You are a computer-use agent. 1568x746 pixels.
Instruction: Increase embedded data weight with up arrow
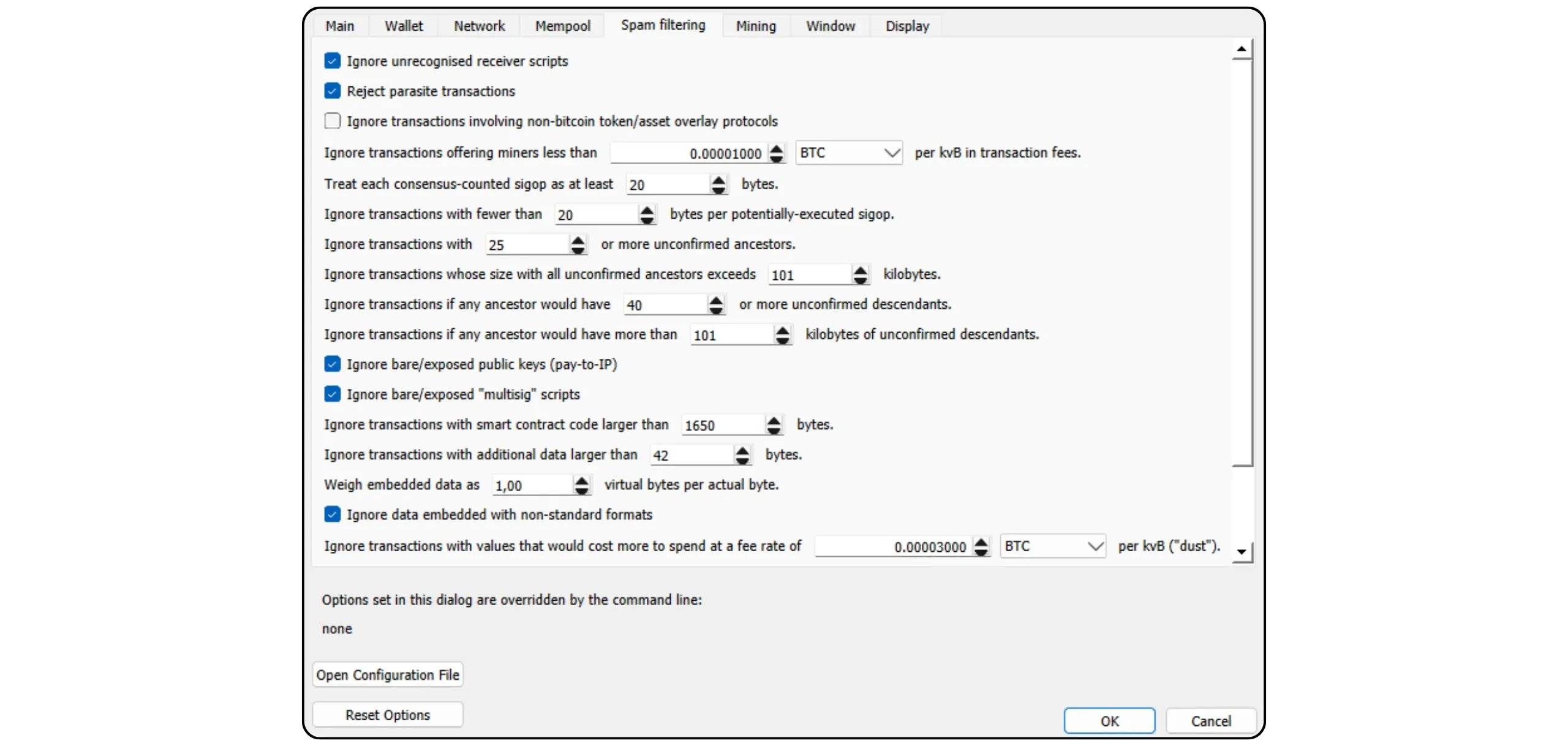582,480
